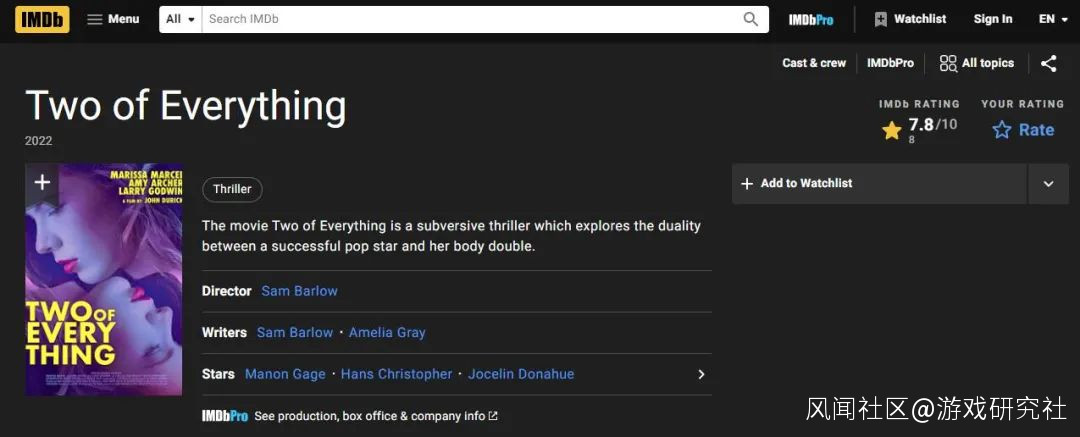The width and height of the screenshot is (1080, 437).
Task: Open Hans Christopher's page
Action: (397, 374)
